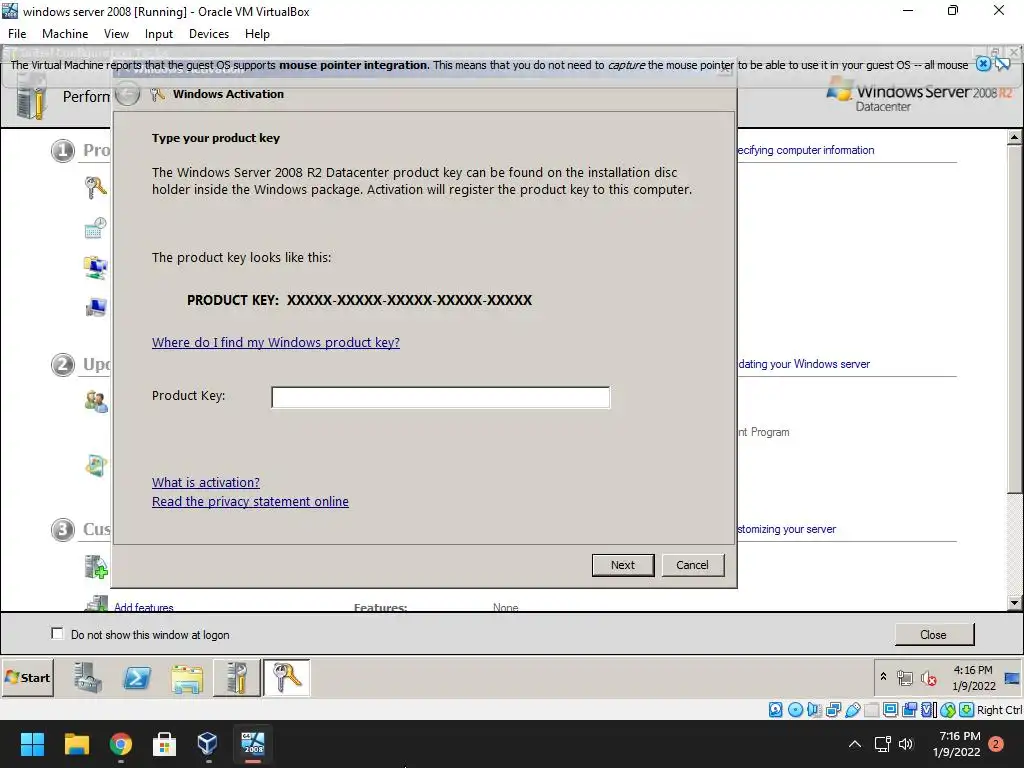This screenshot has width=1024, height=768.
Task: Click the scroll down arrow of configuration window
Action: (x=1014, y=603)
